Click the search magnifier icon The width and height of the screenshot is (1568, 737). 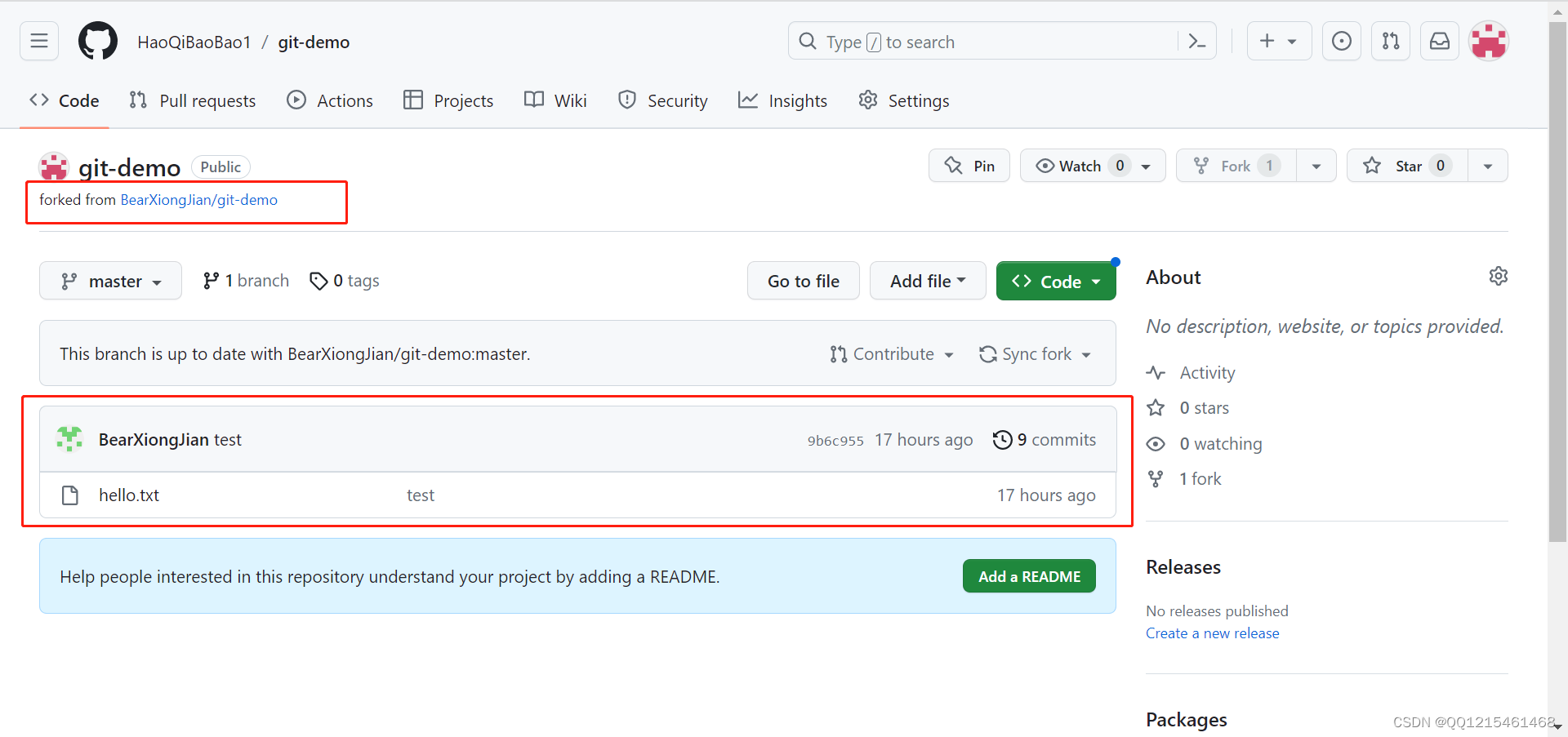pyautogui.click(x=808, y=42)
